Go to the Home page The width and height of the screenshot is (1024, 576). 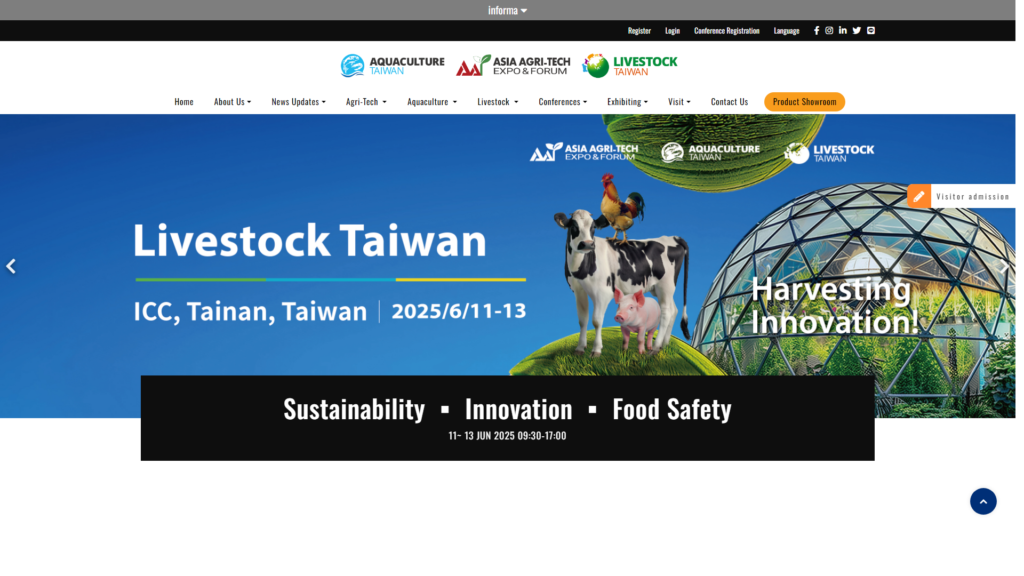tap(184, 102)
